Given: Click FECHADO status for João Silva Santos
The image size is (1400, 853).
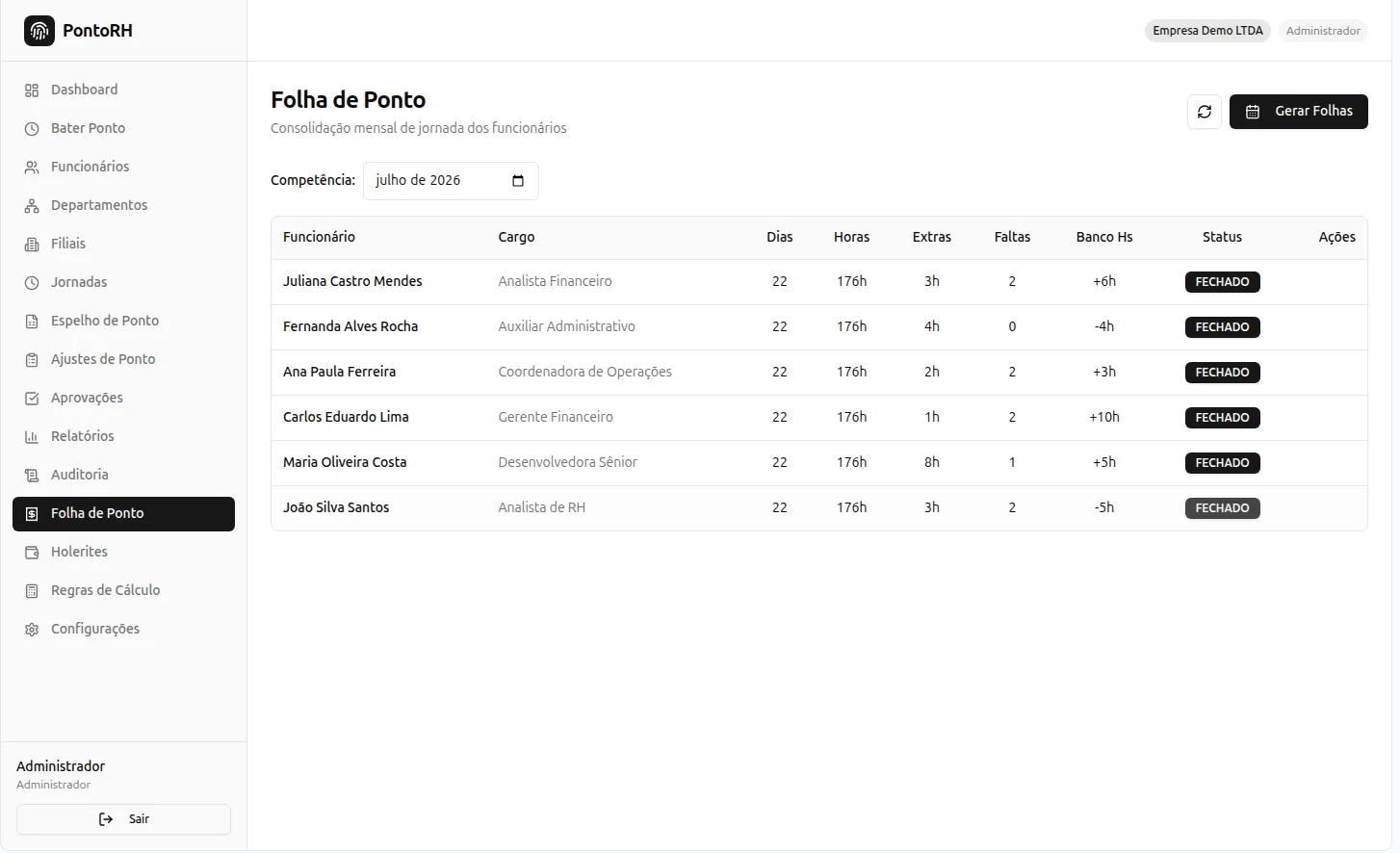Looking at the screenshot, I should click(x=1222, y=508).
